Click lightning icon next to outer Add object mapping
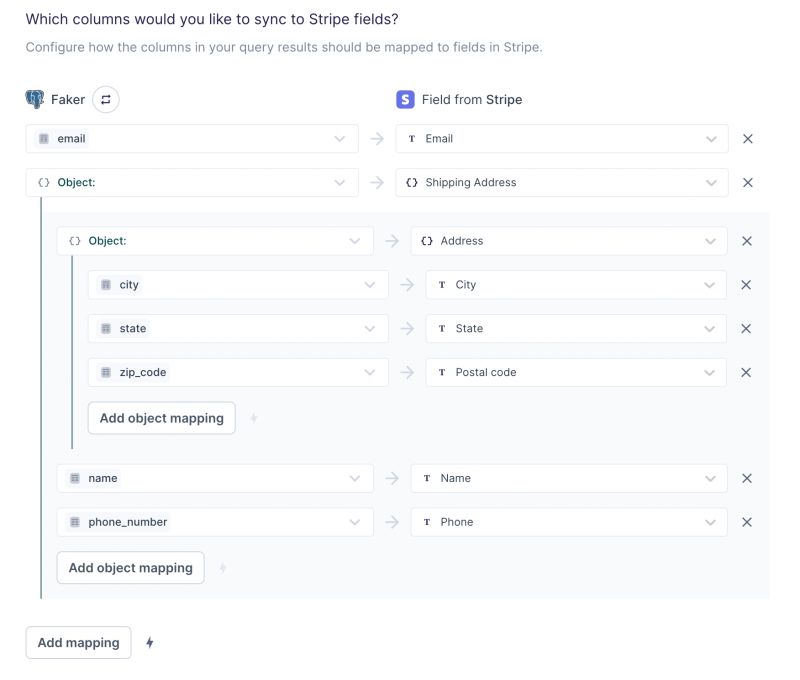This screenshot has width=800, height=680. click(222, 568)
